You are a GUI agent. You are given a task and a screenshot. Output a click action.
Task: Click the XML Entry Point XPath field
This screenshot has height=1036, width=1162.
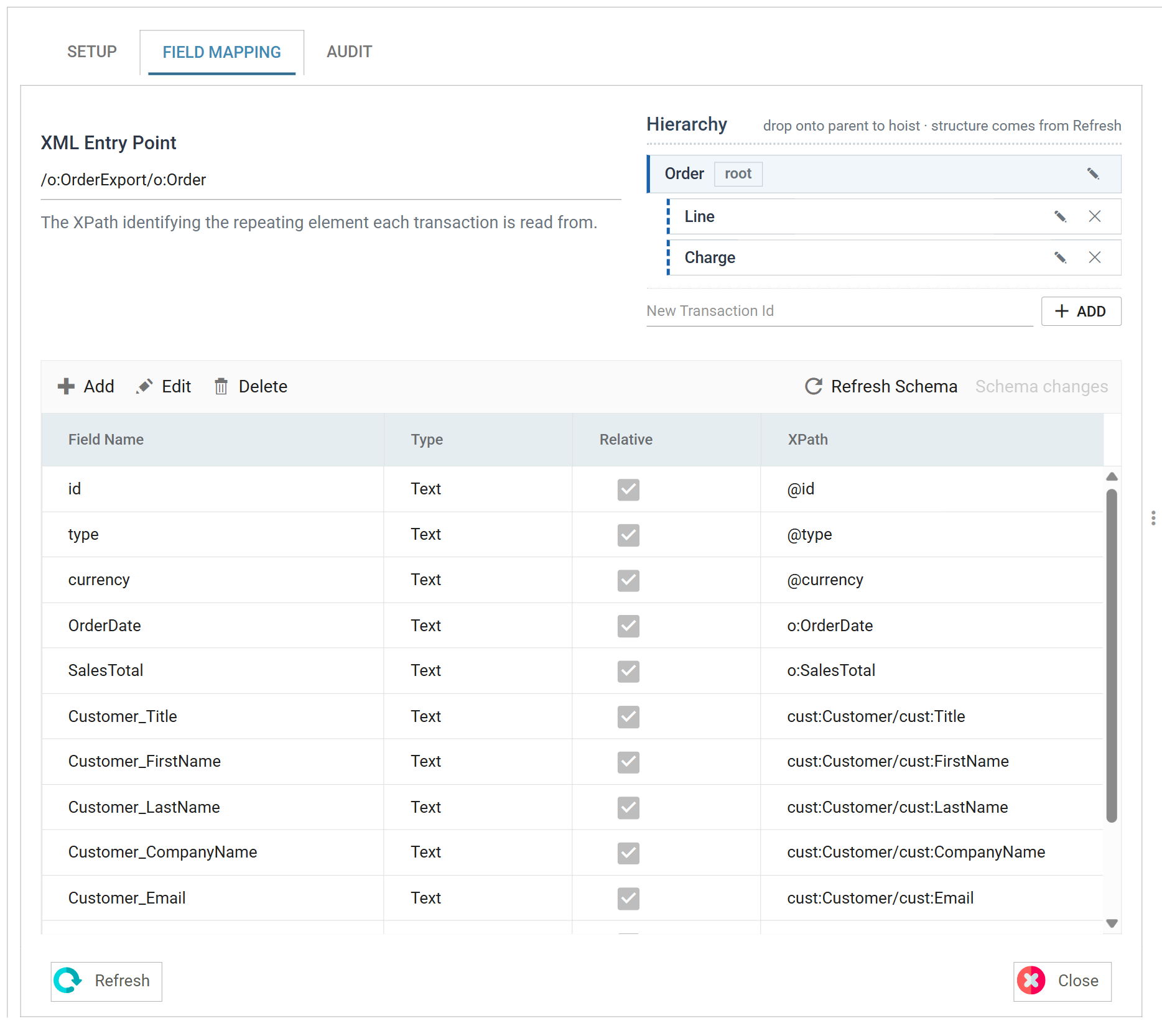pos(331,180)
